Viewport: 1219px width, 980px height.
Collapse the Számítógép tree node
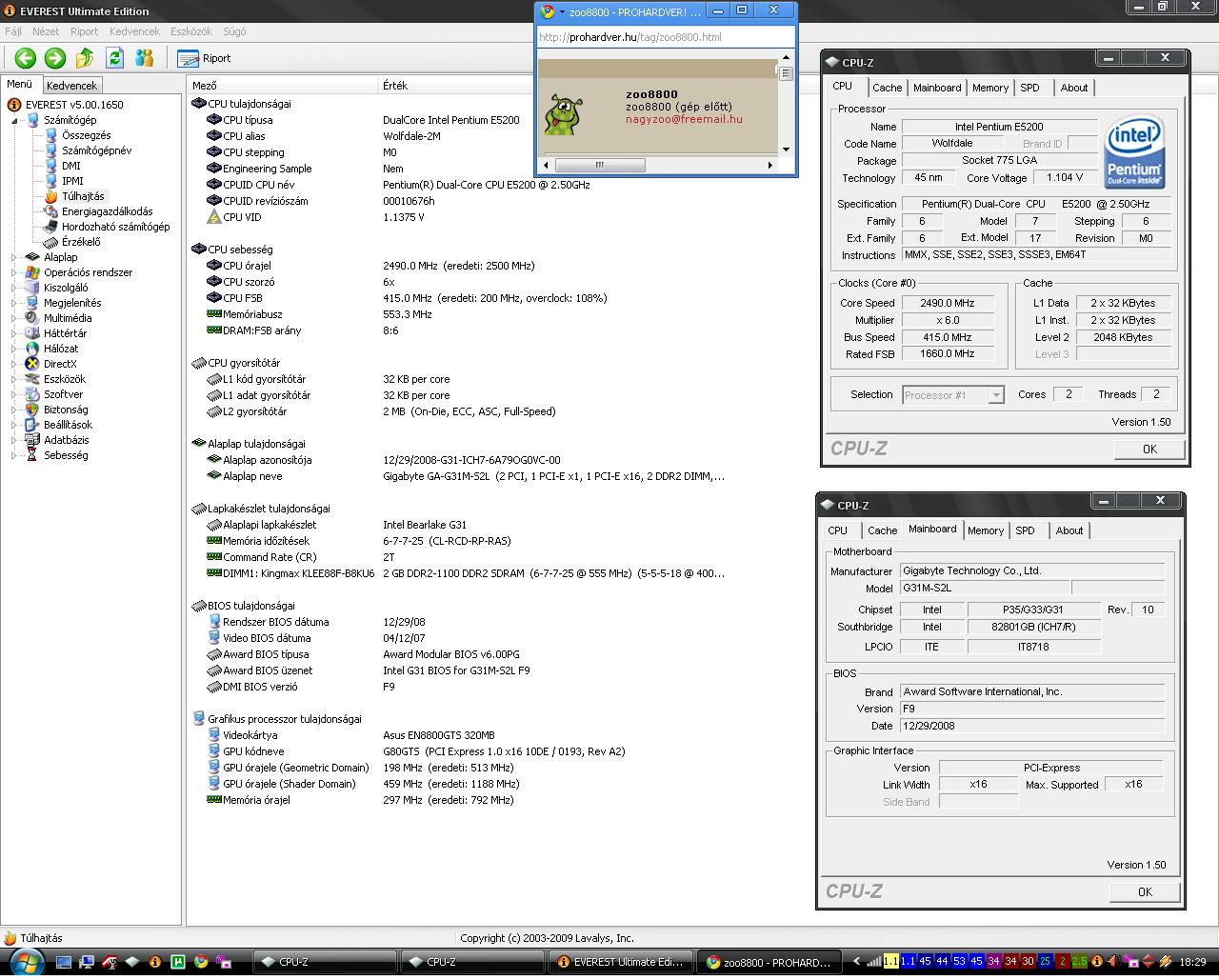pyautogui.click(x=14, y=120)
